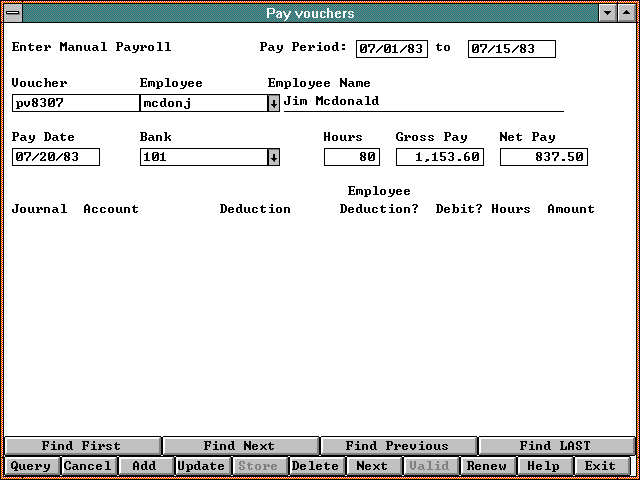The width and height of the screenshot is (640, 480).
Task: Focus the Pay Date input field
Action: (x=57, y=157)
